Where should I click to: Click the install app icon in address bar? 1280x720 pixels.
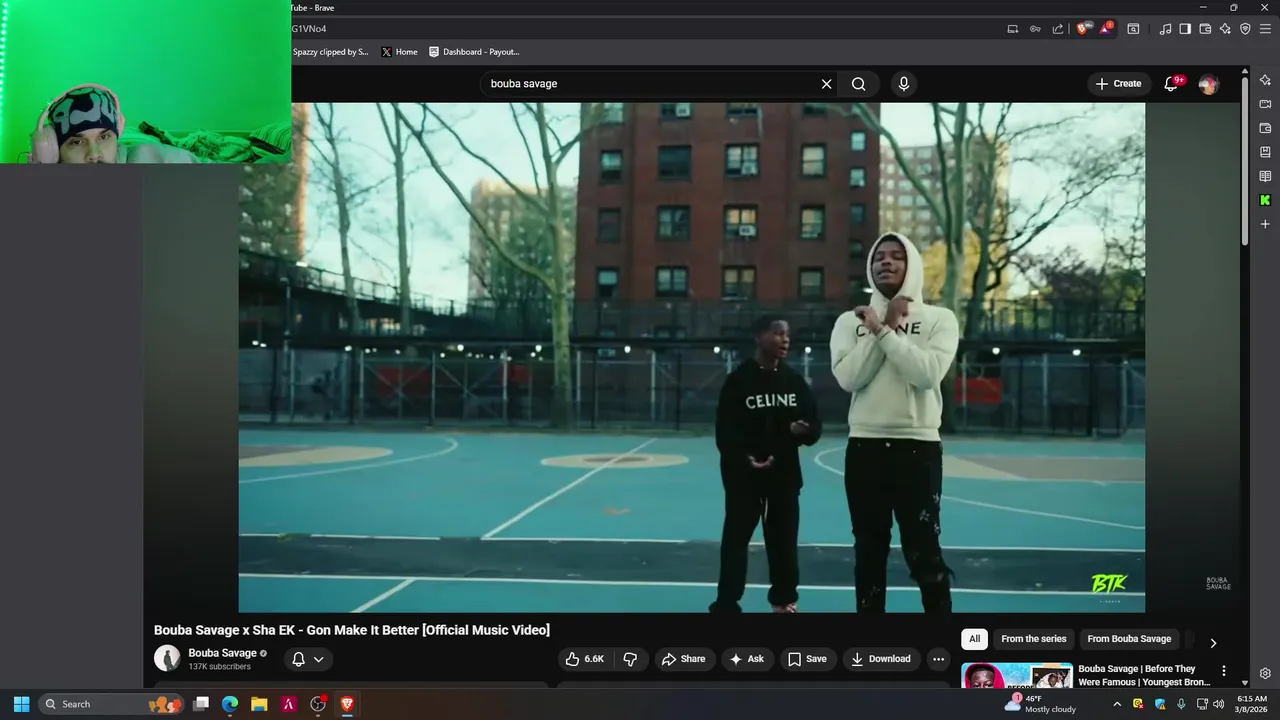(1013, 29)
